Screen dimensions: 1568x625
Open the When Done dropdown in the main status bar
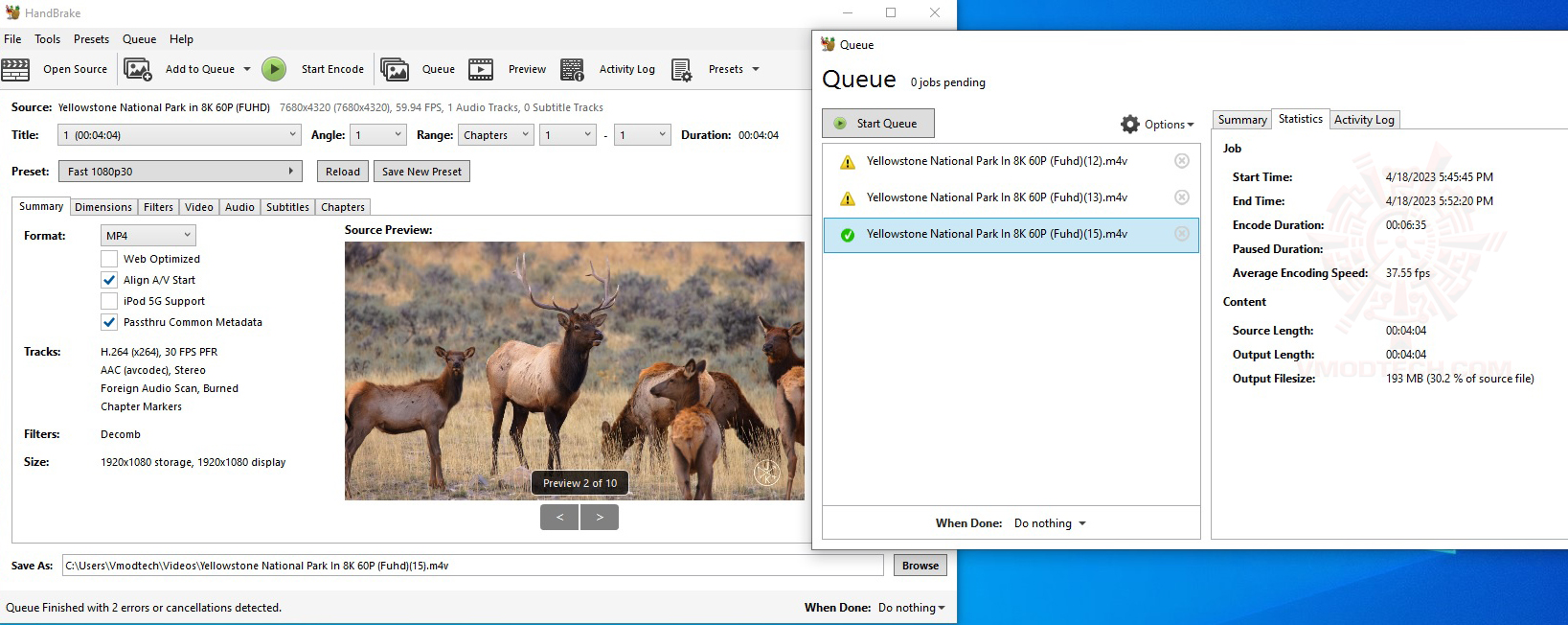pos(912,608)
